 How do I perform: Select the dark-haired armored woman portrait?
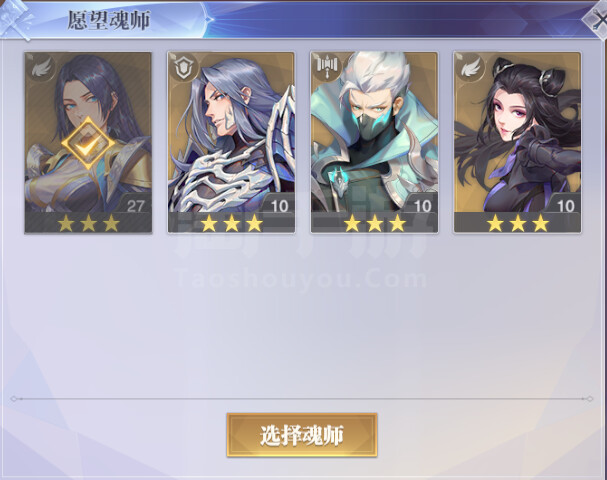pos(88,132)
